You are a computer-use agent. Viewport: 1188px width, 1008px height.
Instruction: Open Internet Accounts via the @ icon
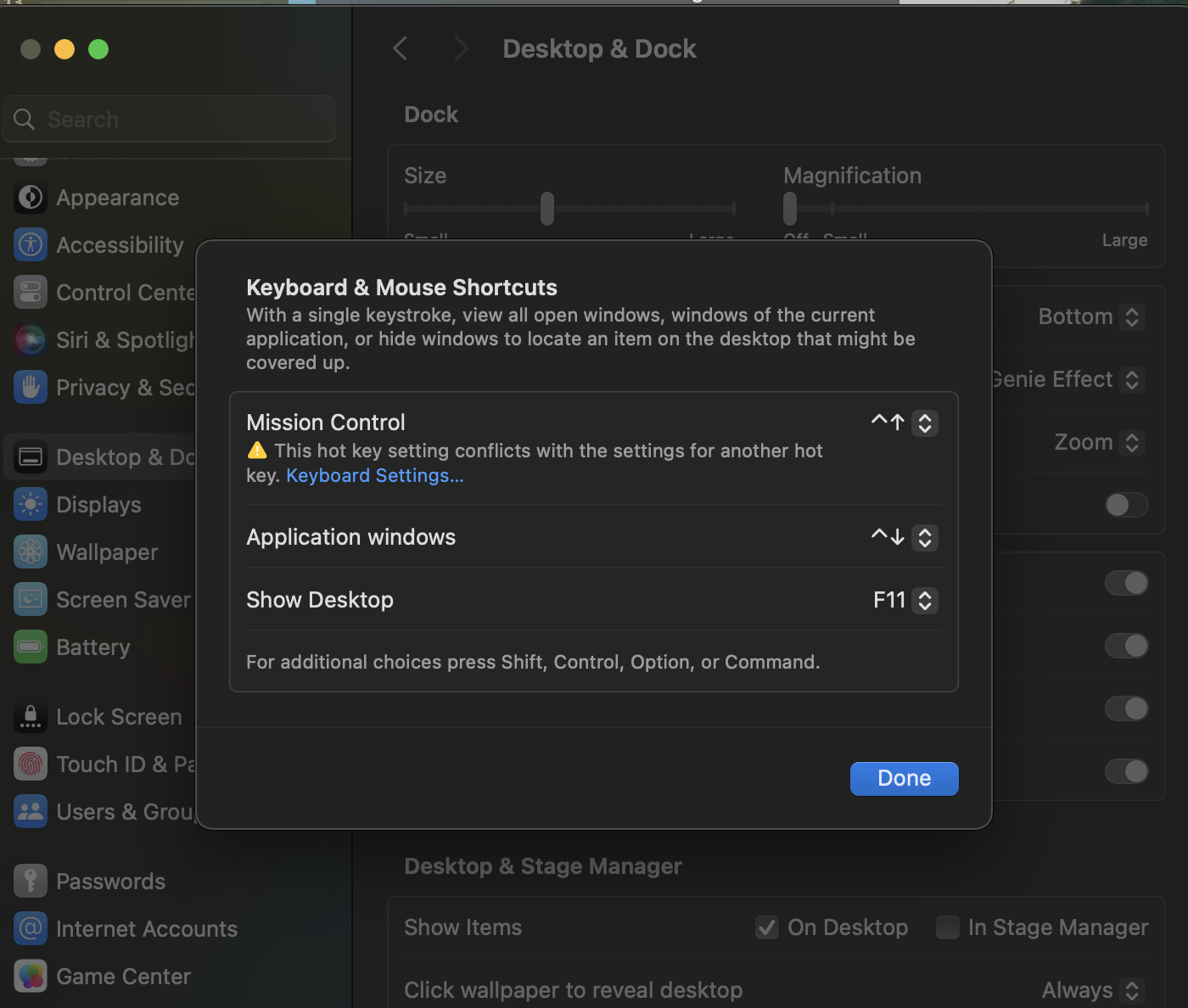point(31,929)
